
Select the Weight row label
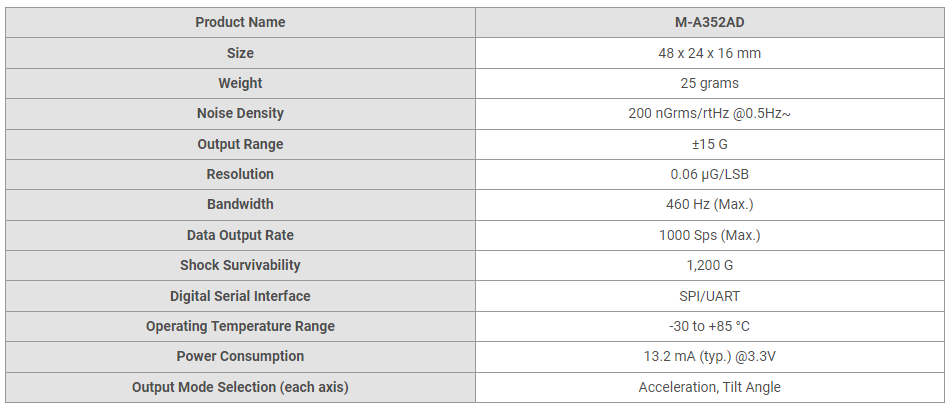[x=240, y=83]
